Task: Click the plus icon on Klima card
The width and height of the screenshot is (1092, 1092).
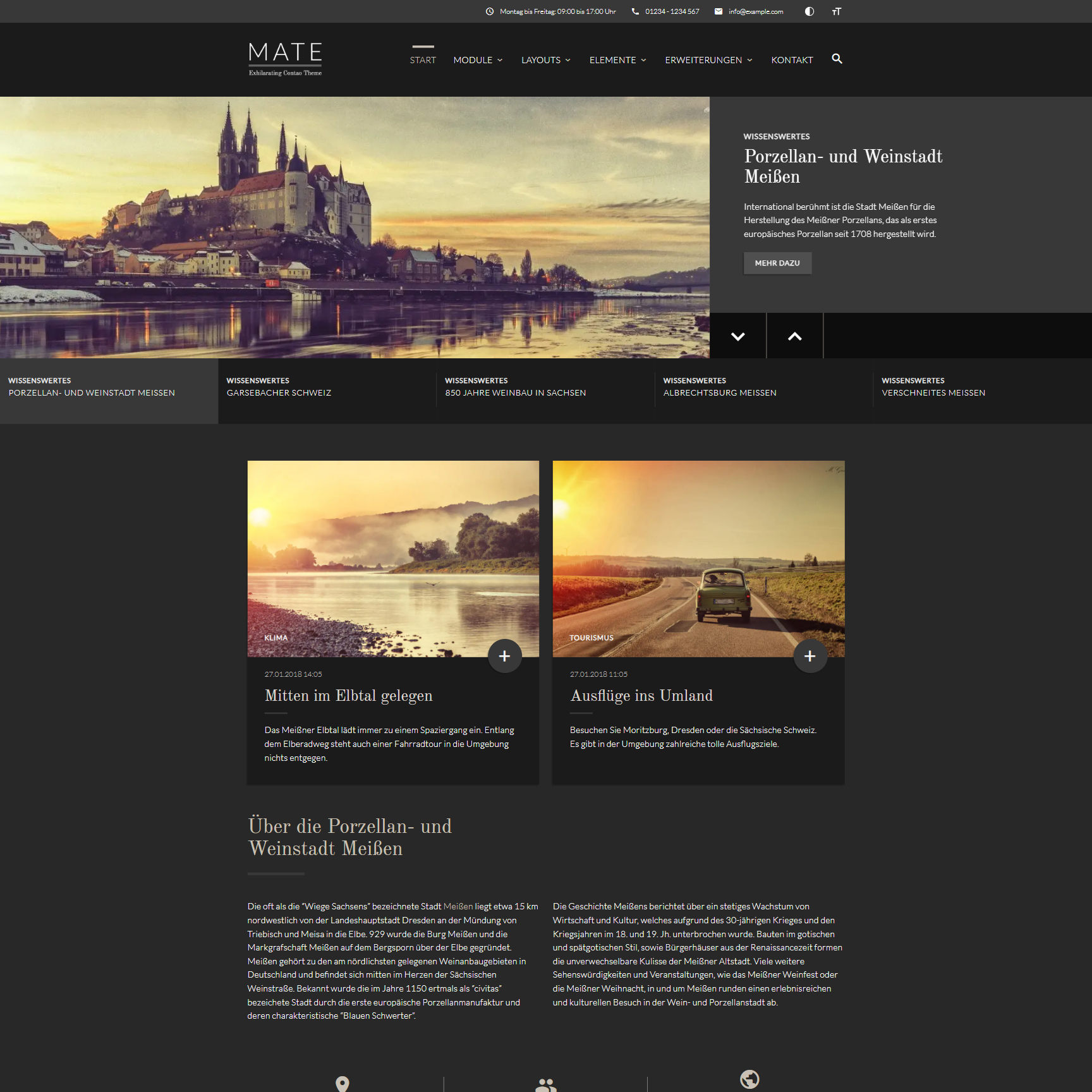Action: 504,656
